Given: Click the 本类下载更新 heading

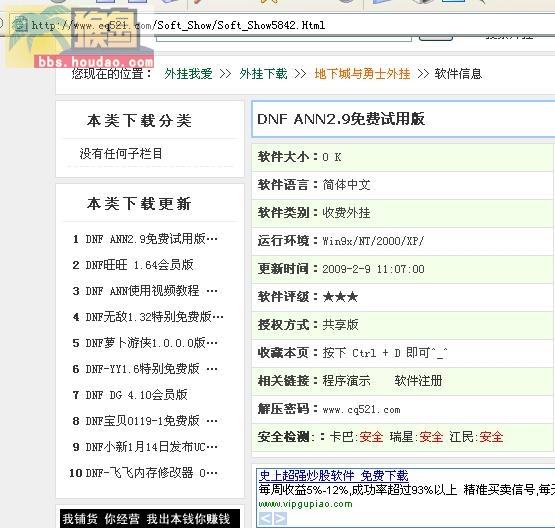Looking at the screenshot, I should tap(139, 204).
